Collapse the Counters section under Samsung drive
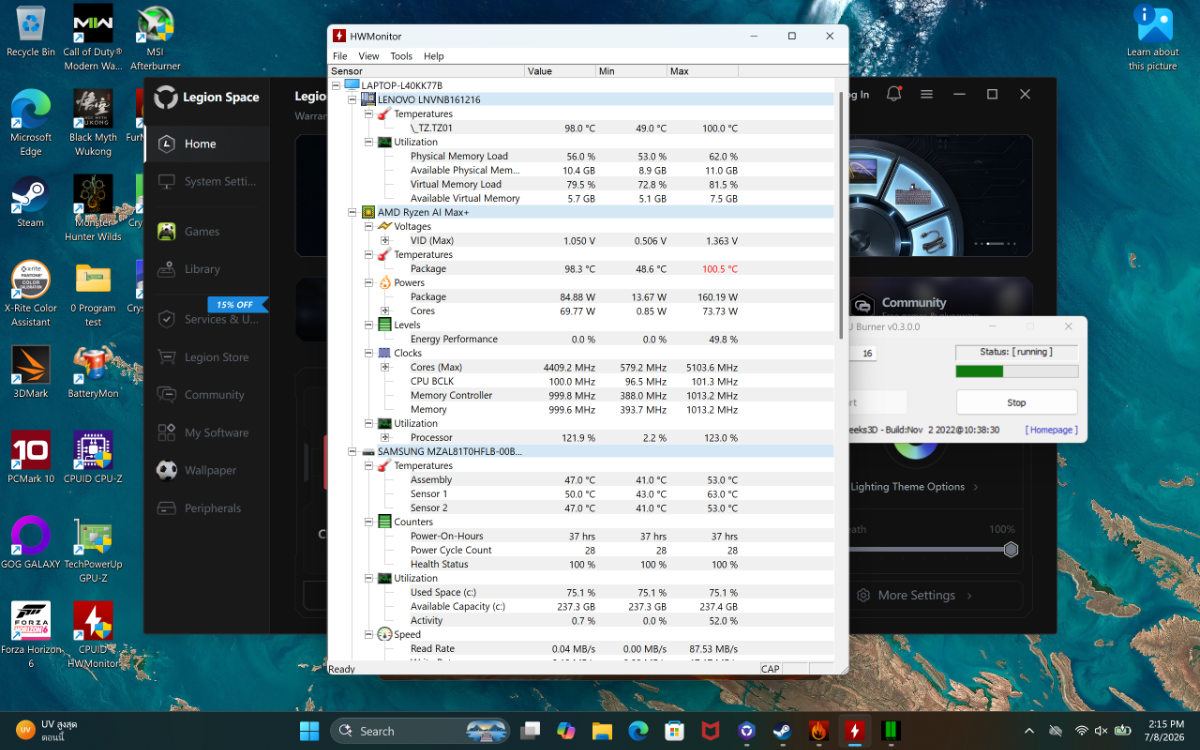This screenshot has height=750, width=1200. pos(369,522)
